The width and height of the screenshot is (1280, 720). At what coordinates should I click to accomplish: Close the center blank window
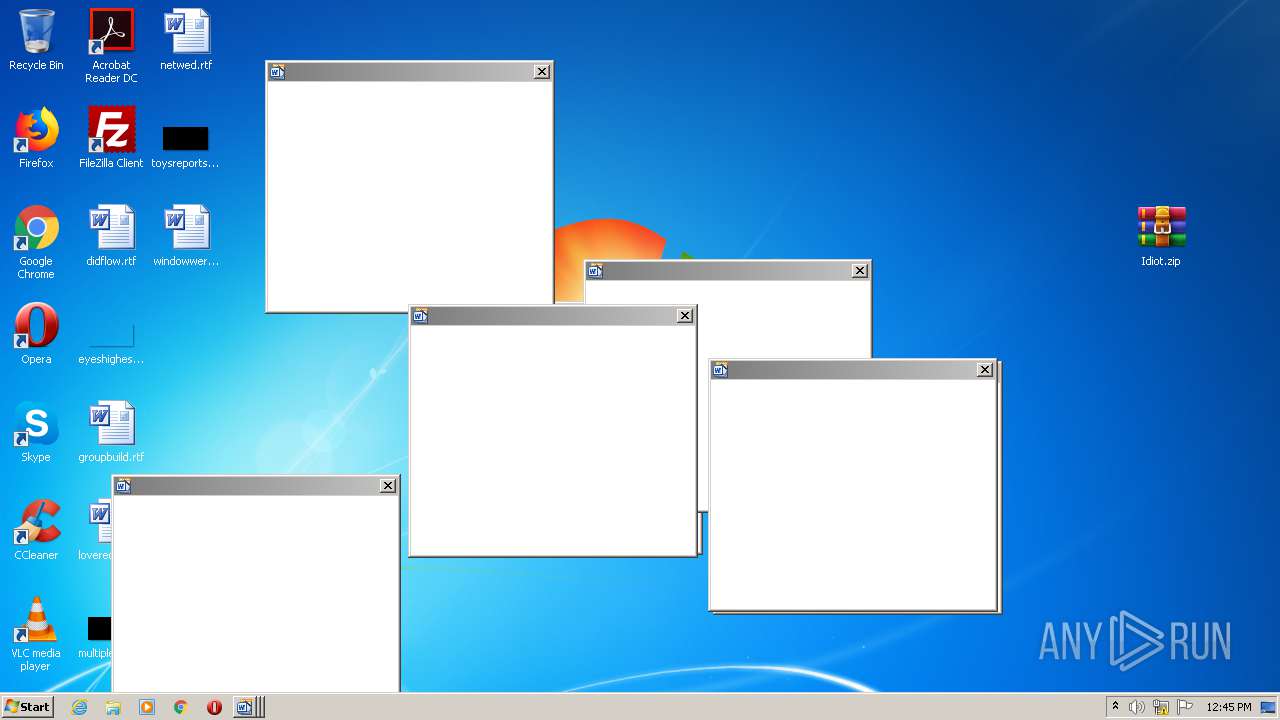pos(685,315)
